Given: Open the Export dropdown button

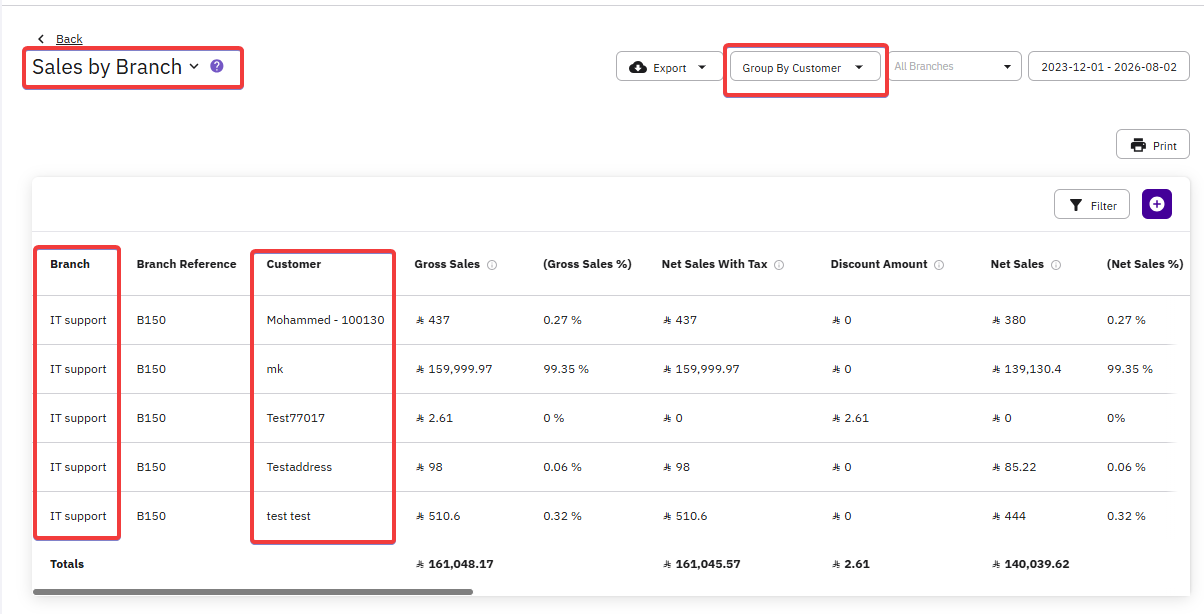Looking at the screenshot, I should click(x=670, y=67).
